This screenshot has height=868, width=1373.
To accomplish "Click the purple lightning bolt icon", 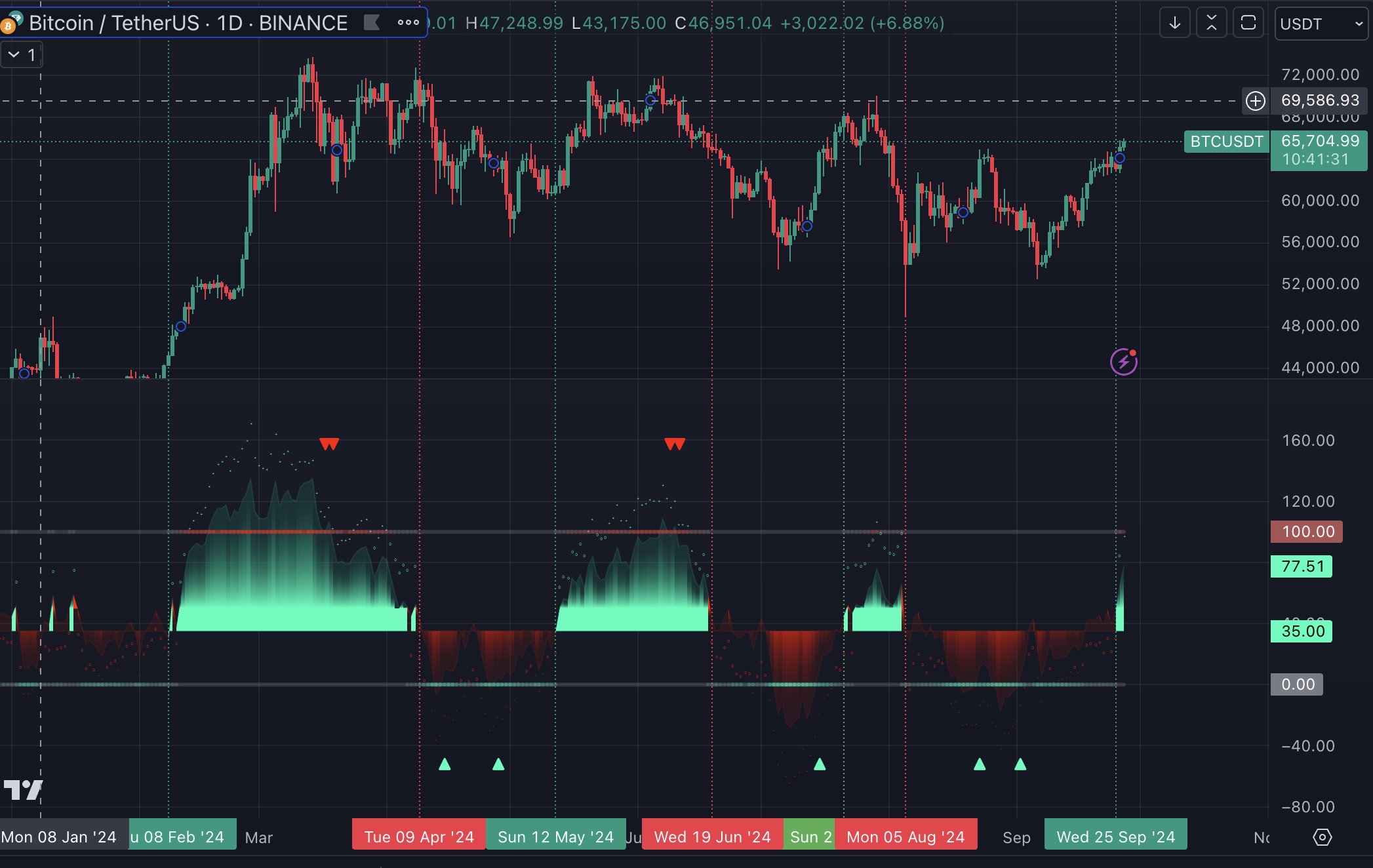I will click(x=1124, y=362).
